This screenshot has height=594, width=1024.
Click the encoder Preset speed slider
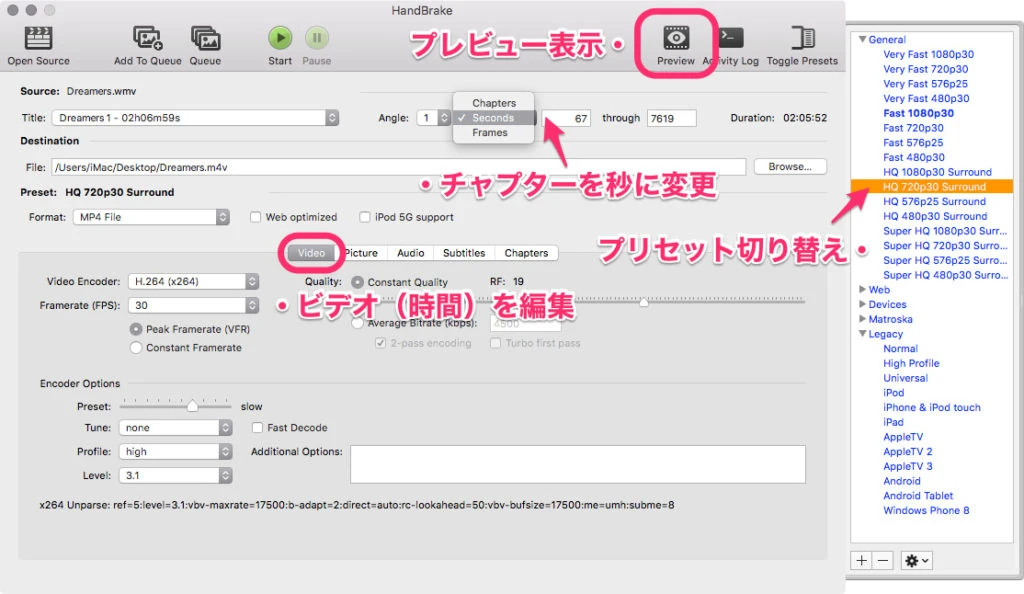point(192,406)
